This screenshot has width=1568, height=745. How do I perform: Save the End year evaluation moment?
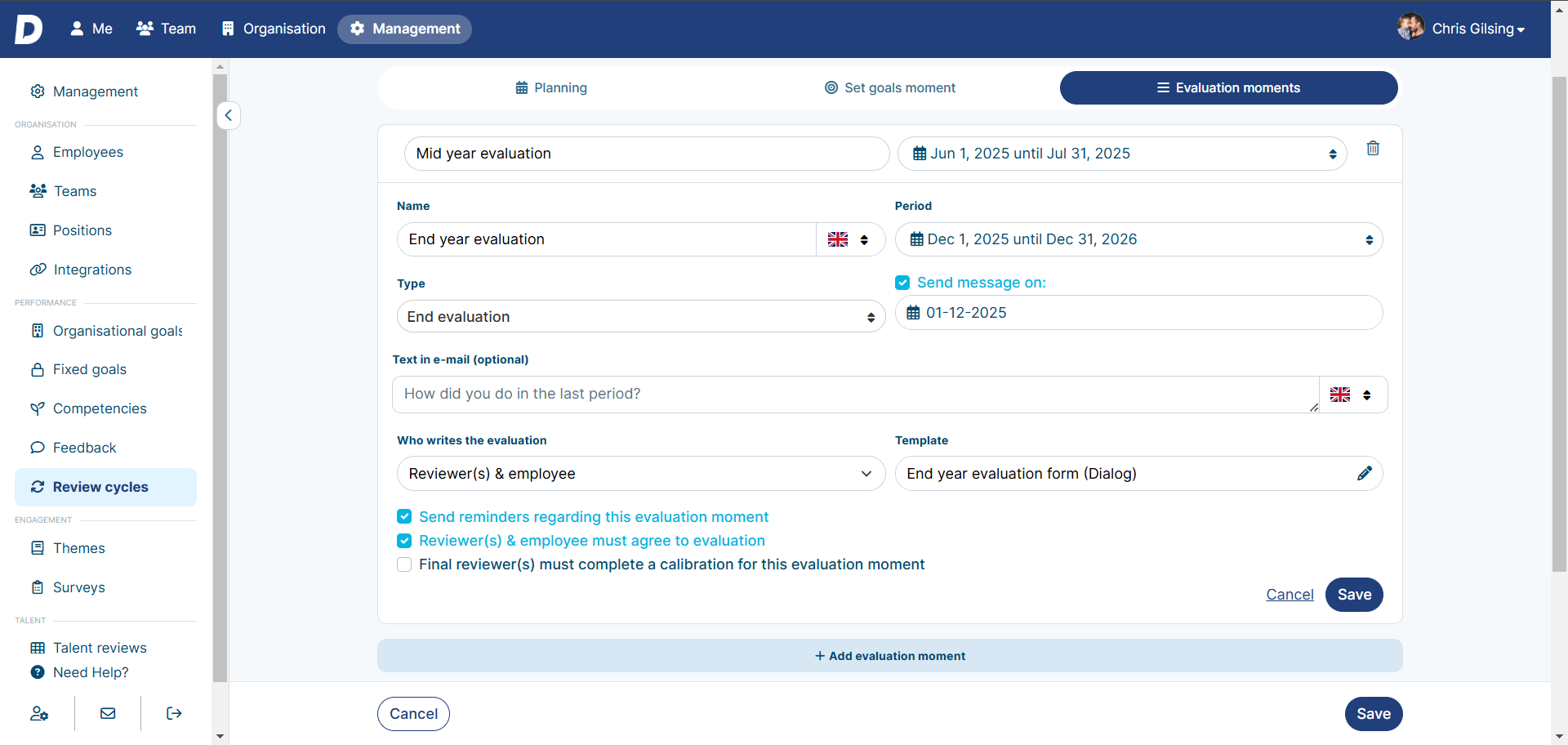(1354, 595)
